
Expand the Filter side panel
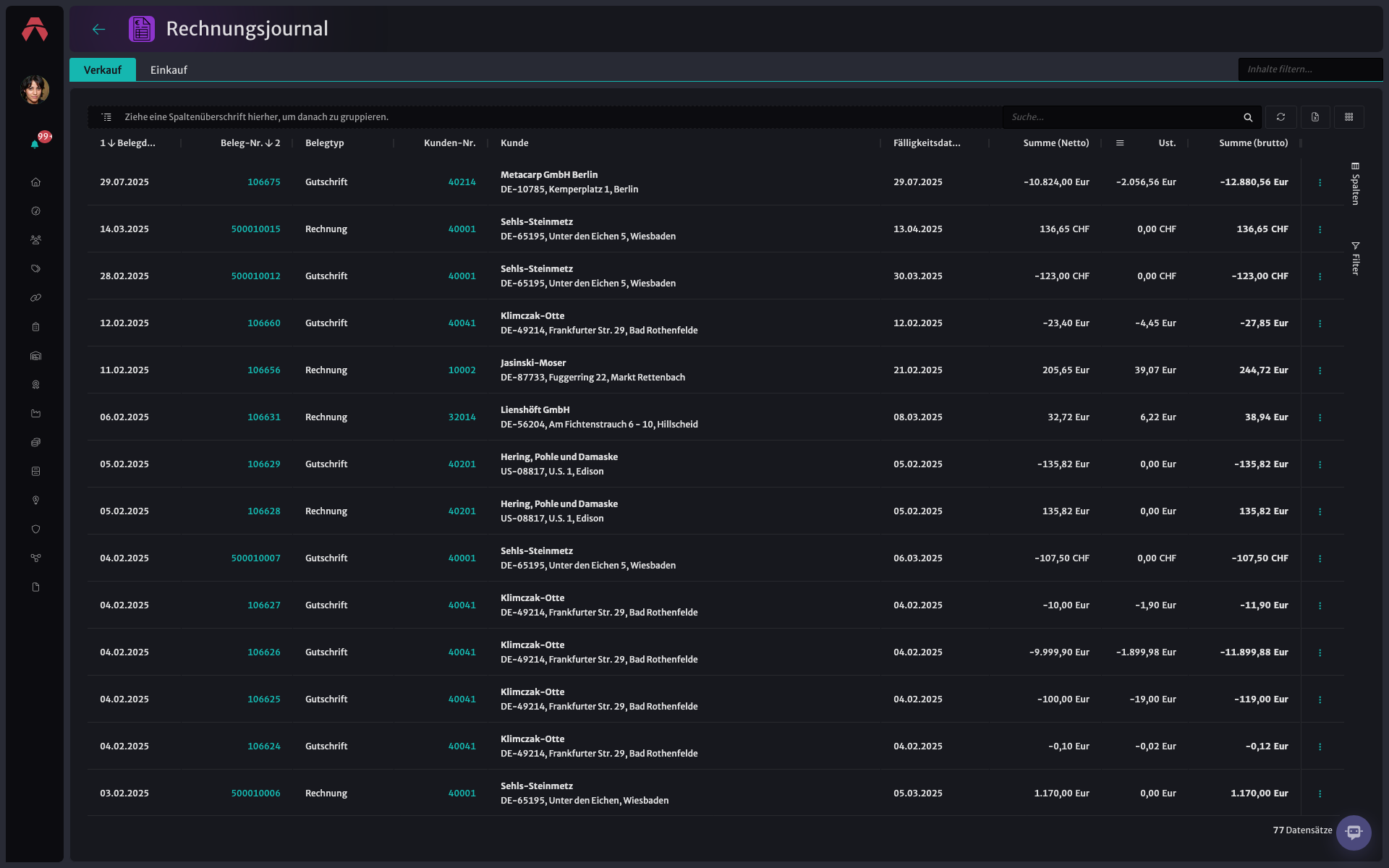[1356, 258]
